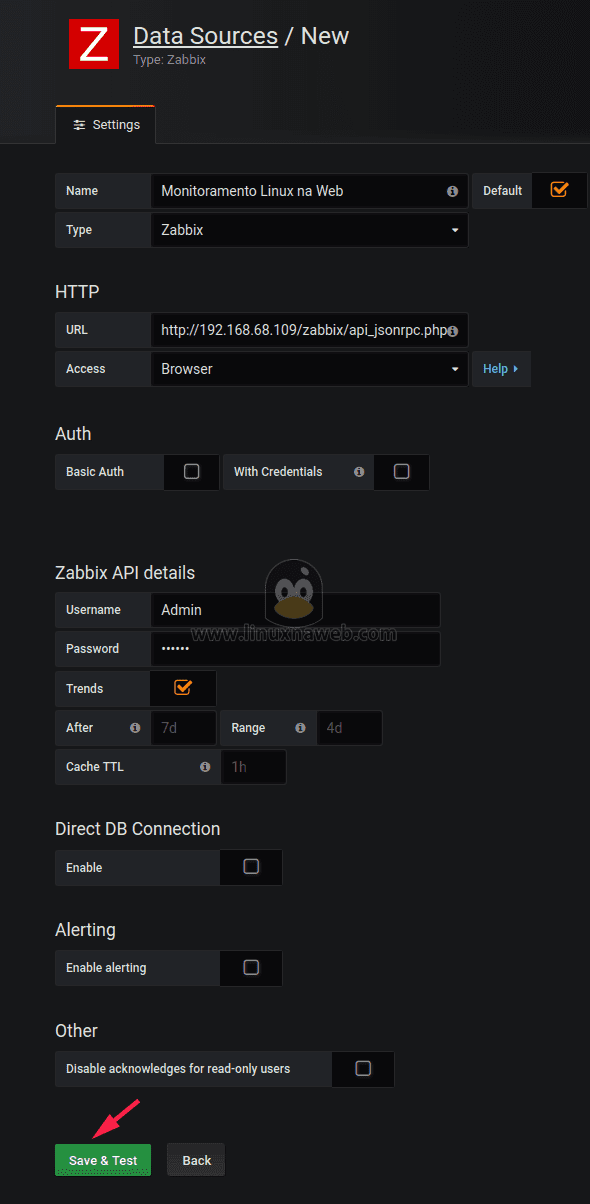Click the Range field showing 4d

click(349, 728)
